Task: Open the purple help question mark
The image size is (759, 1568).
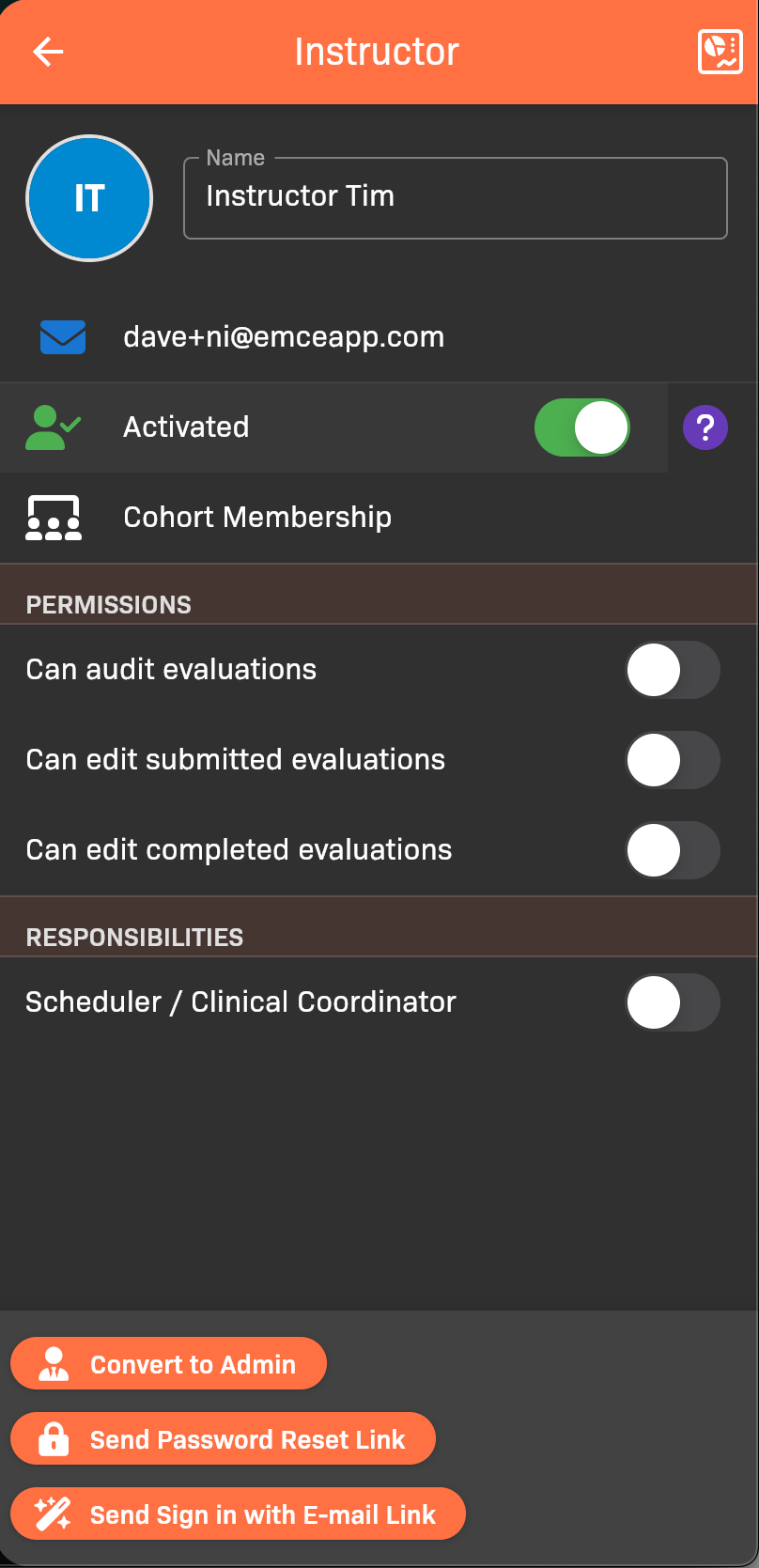Action: click(x=705, y=427)
